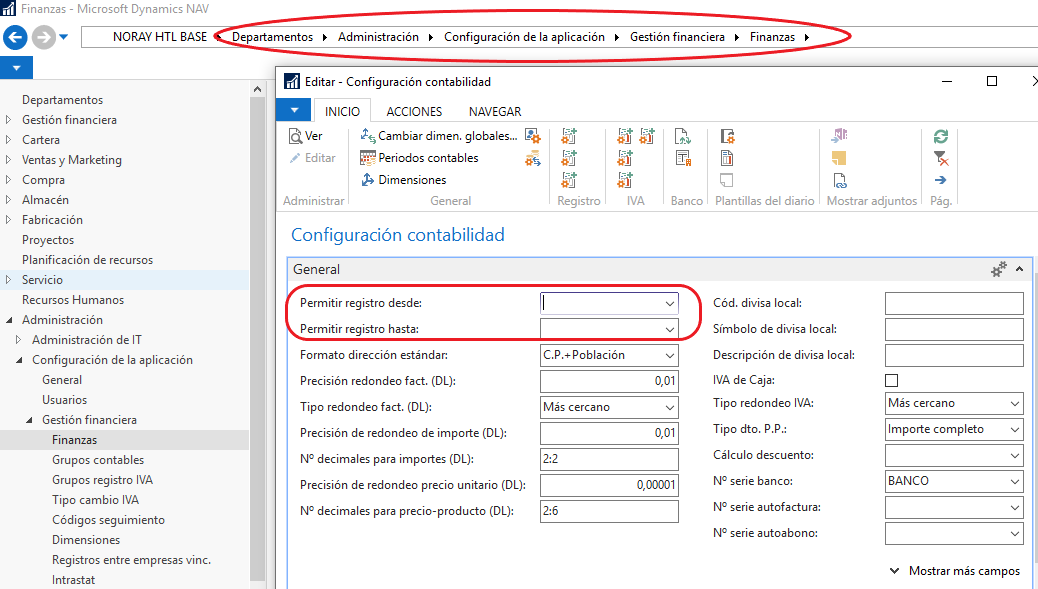Open the Permitir registro desde dropdown
The height and width of the screenshot is (589, 1038).
point(669,303)
